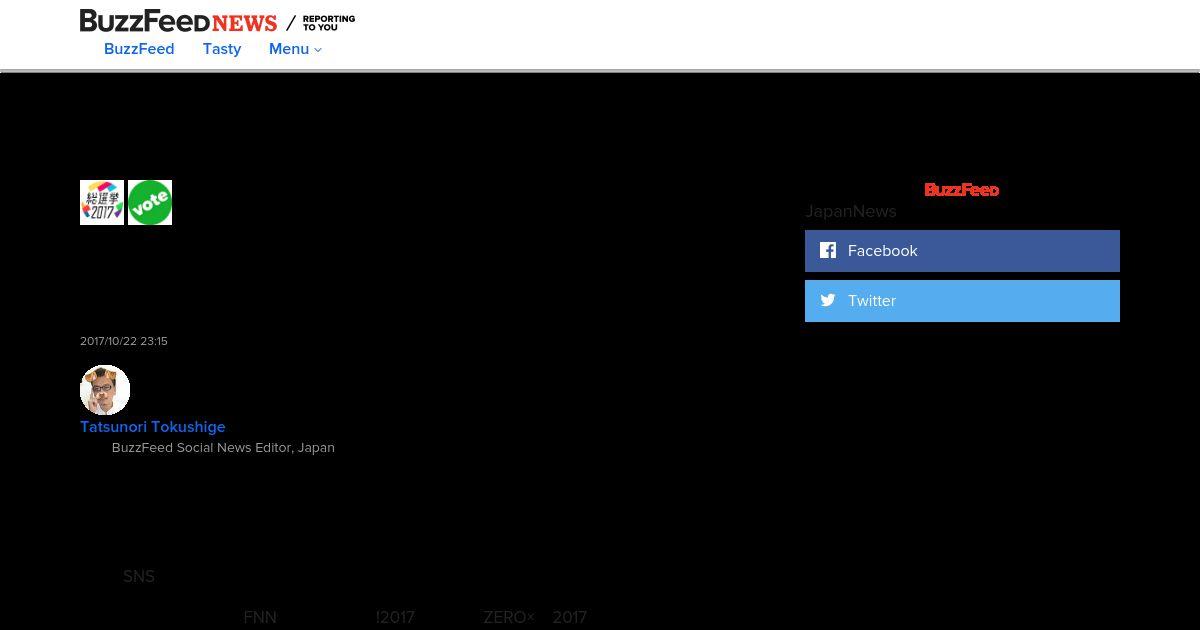
Task: Click the BuzzFeed Social News Editor, Japan text
Action: pyautogui.click(x=223, y=448)
